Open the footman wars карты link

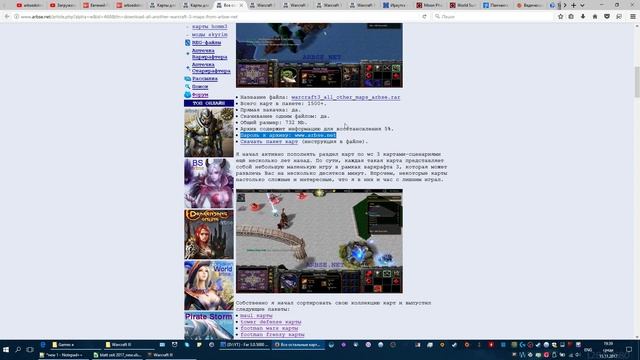tap(269, 328)
